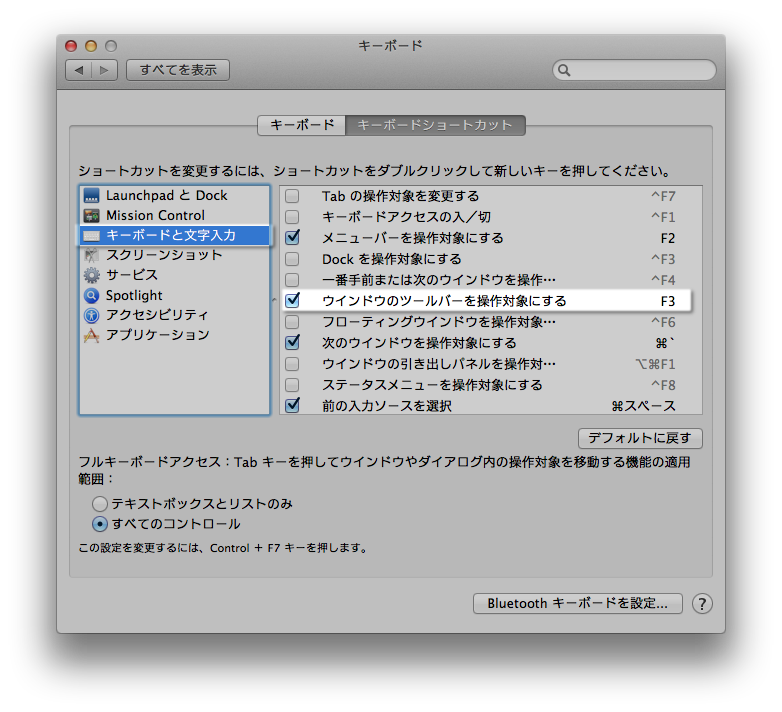Click the スクリーンショット icon in list
Viewport: 782px width, 712px height.
91,255
